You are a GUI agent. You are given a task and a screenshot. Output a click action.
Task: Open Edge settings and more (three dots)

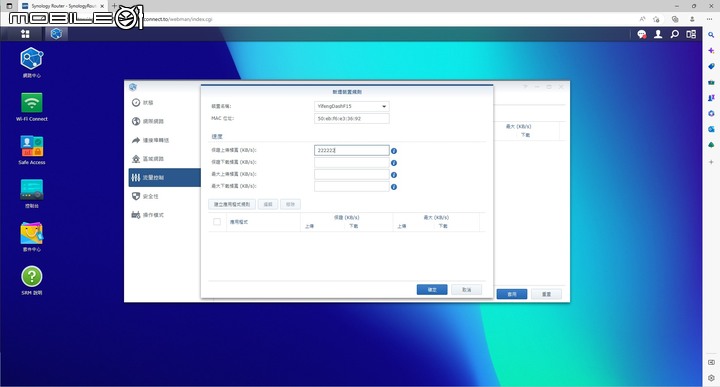click(x=709, y=19)
